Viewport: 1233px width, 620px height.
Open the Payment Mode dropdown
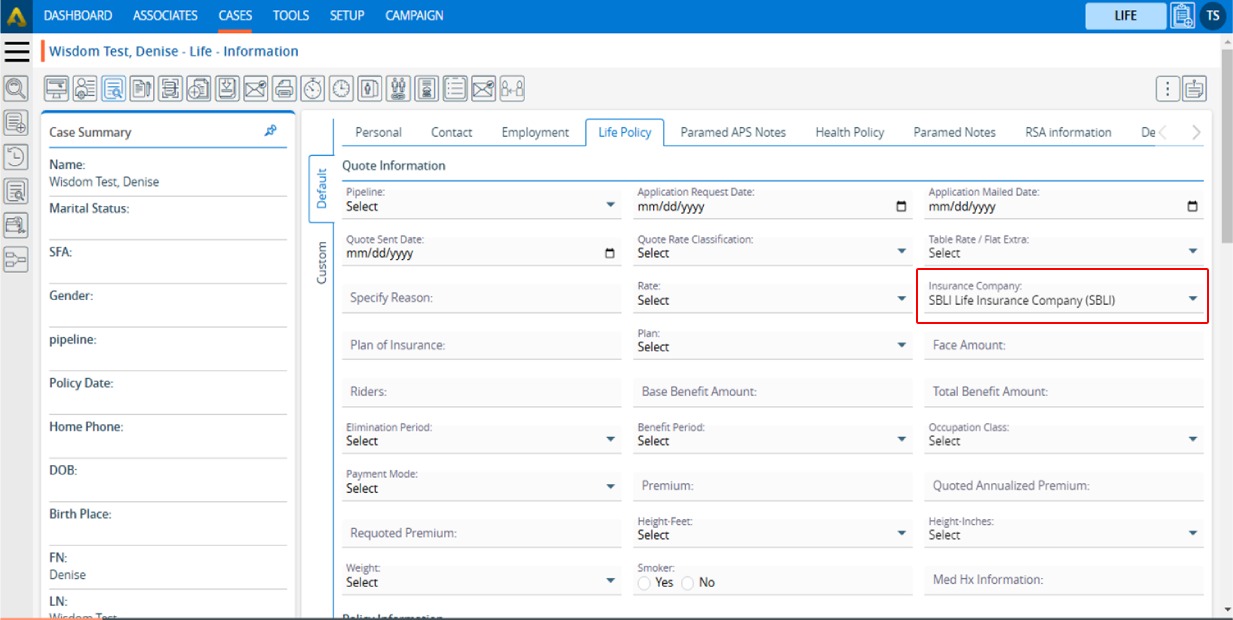480,487
